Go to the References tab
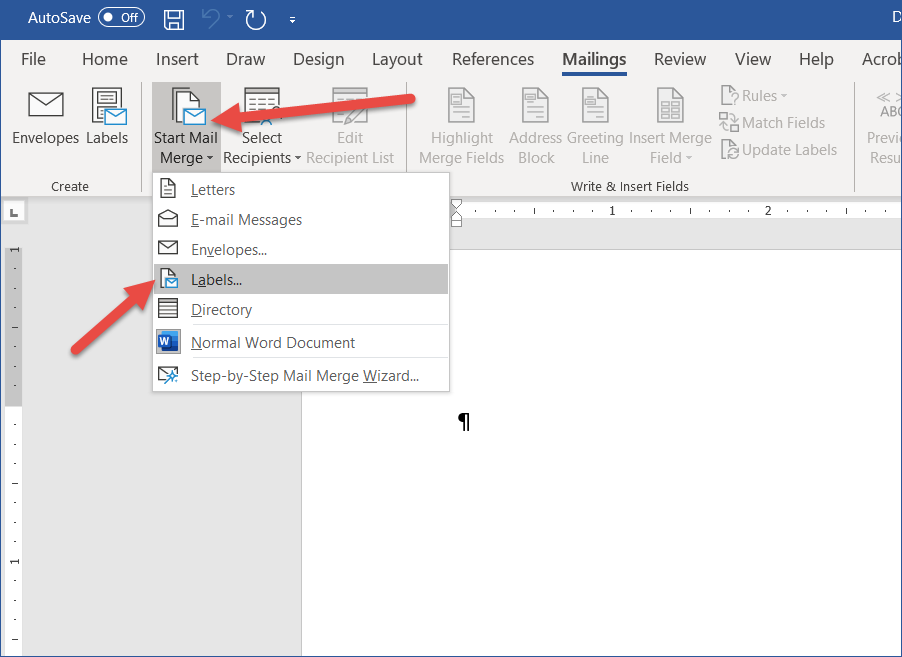902x657 pixels. (x=493, y=59)
